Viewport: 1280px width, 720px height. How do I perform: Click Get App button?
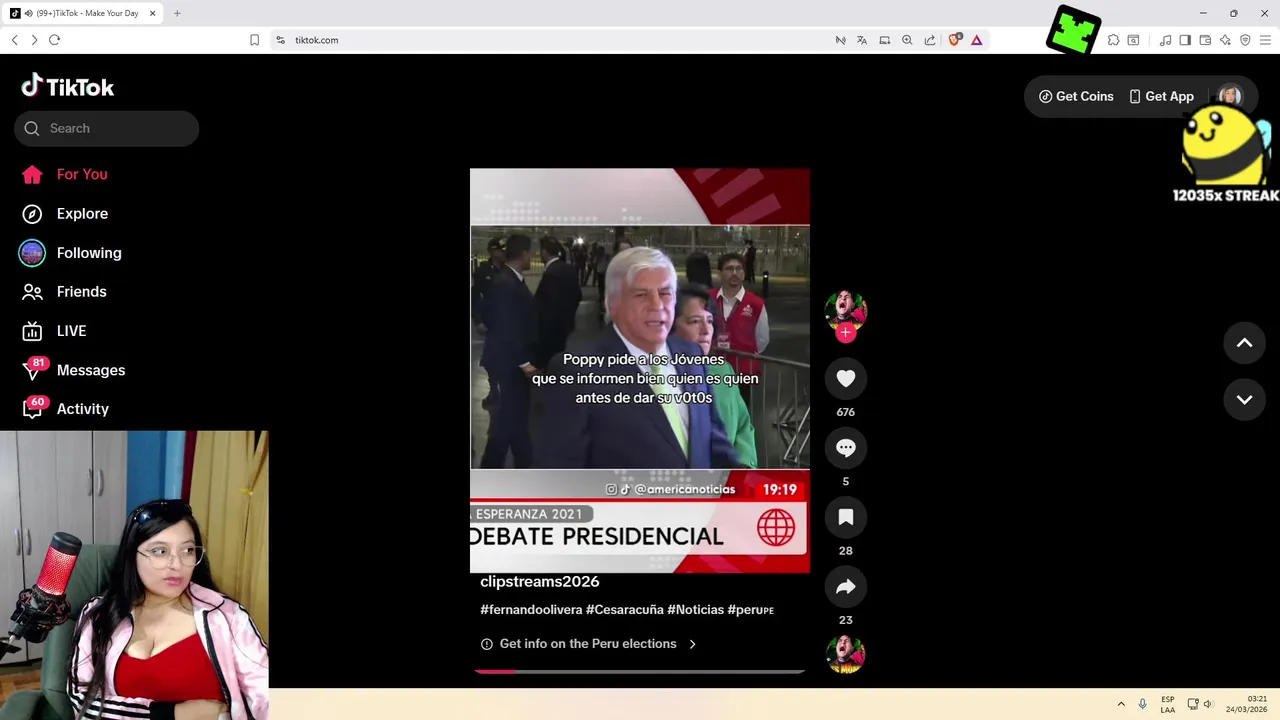click(1161, 97)
